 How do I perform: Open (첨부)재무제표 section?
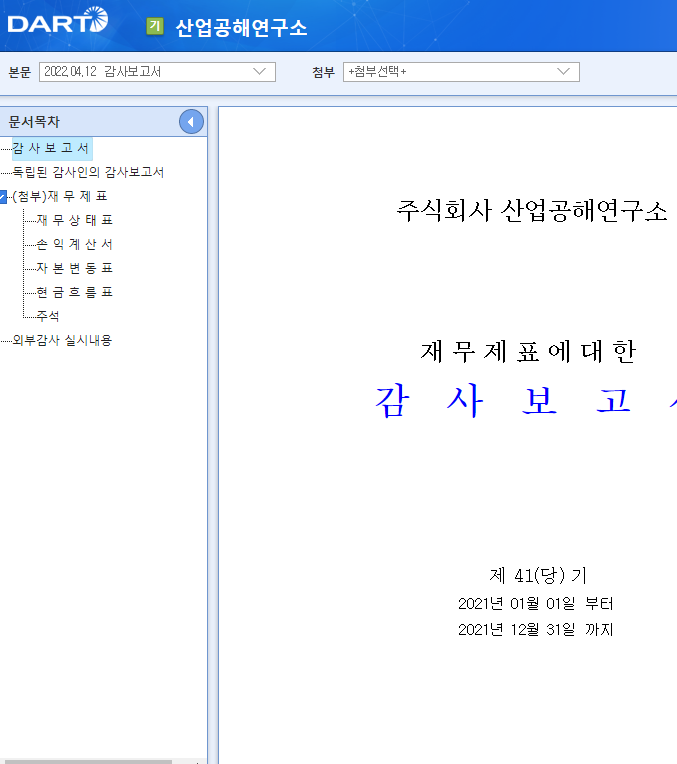[59, 196]
